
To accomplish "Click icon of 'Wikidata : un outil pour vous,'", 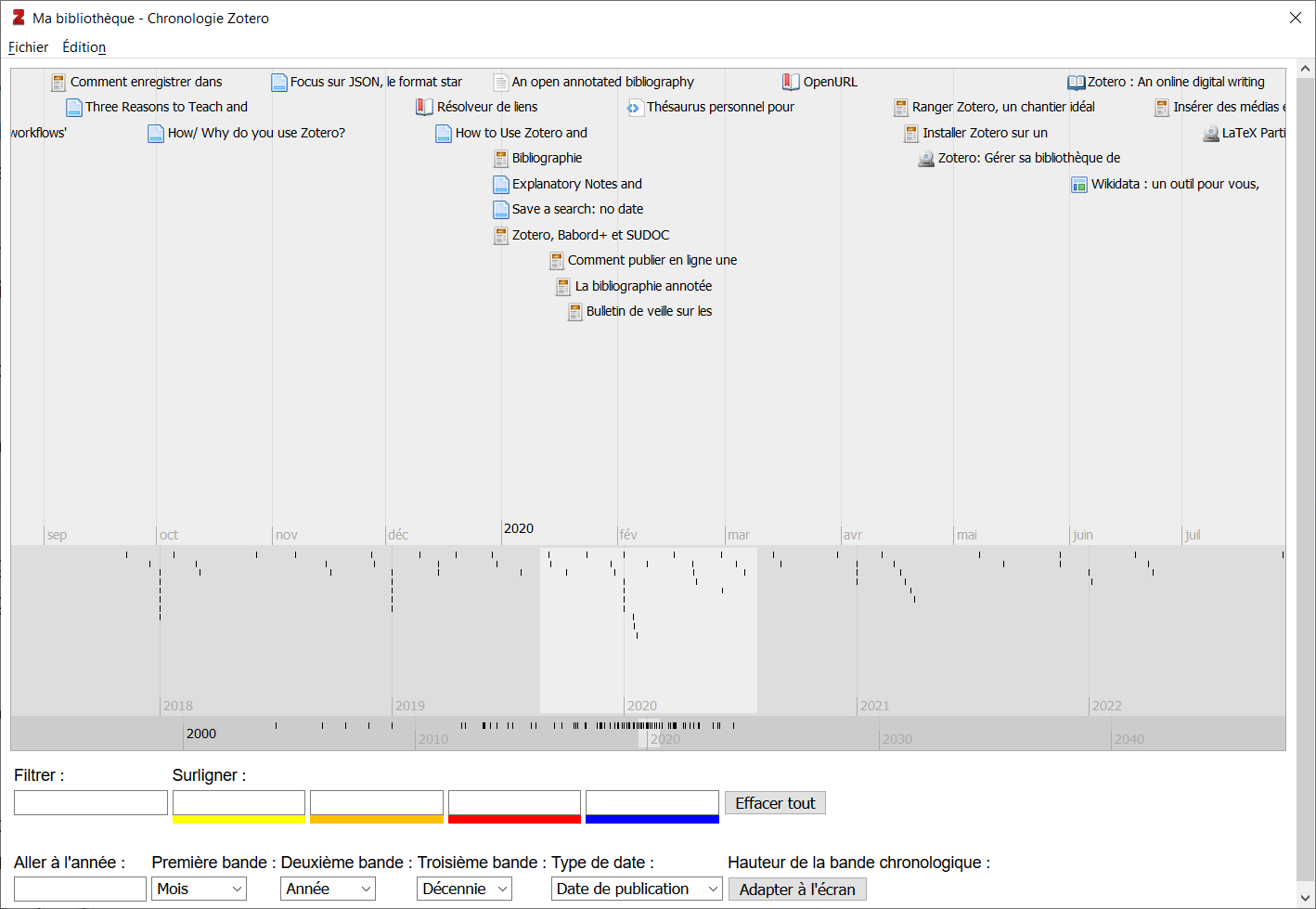I will tap(1079, 185).
